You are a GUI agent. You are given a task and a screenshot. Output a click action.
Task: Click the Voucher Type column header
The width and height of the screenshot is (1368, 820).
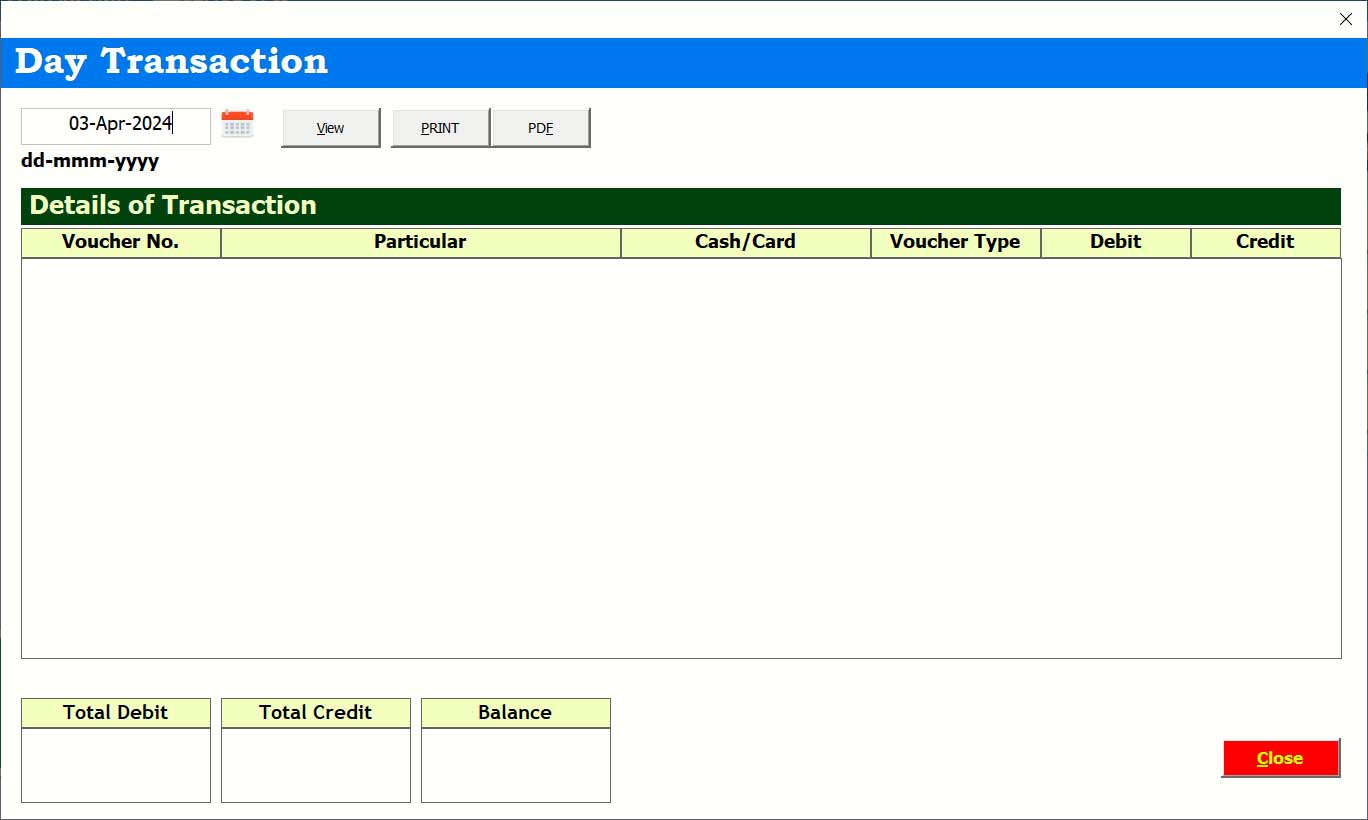tap(955, 242)
